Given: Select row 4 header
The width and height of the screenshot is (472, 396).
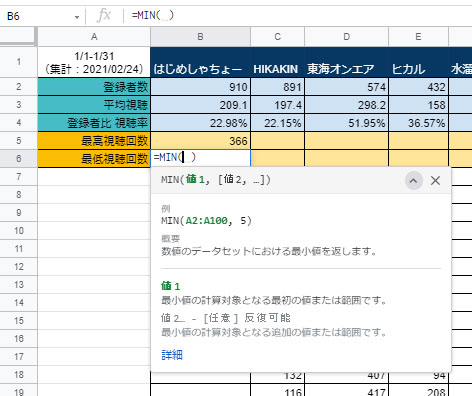Looking at the screenshot, I should click(19, 123).
